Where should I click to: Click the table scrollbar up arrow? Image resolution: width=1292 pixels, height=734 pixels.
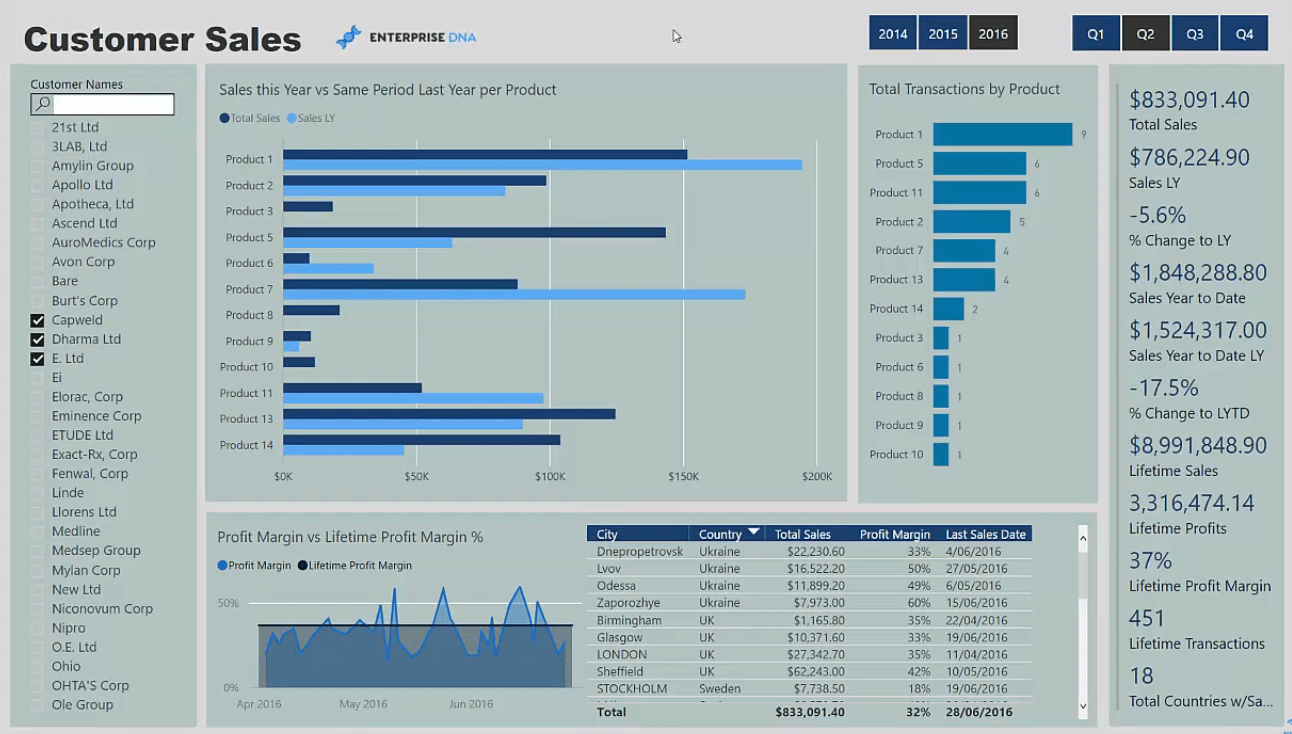pyautogui.click(x=1082, y=538)
